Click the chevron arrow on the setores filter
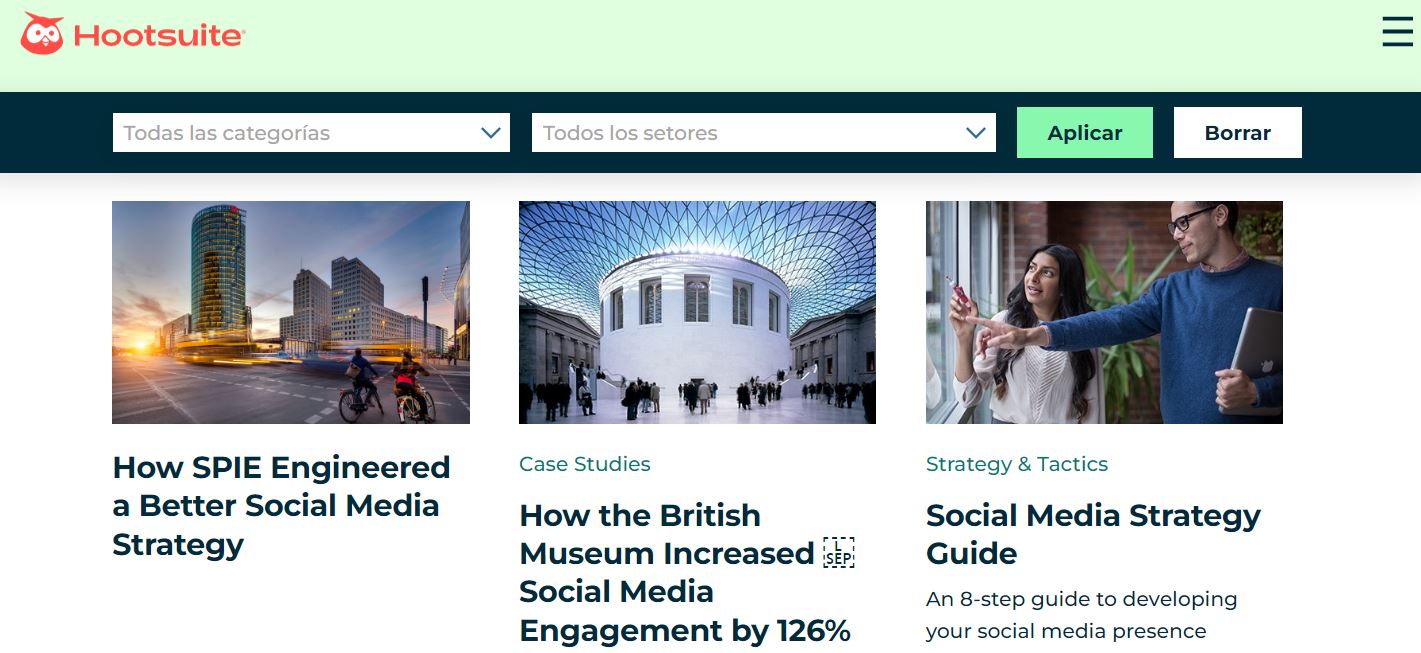The image size is (1421, 653). (x=976, y=133)
